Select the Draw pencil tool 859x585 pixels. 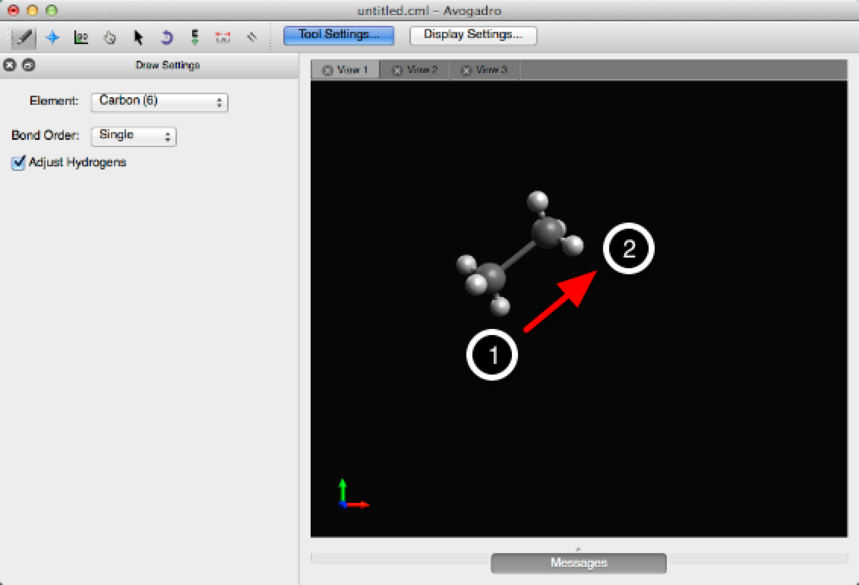[23, 37]
